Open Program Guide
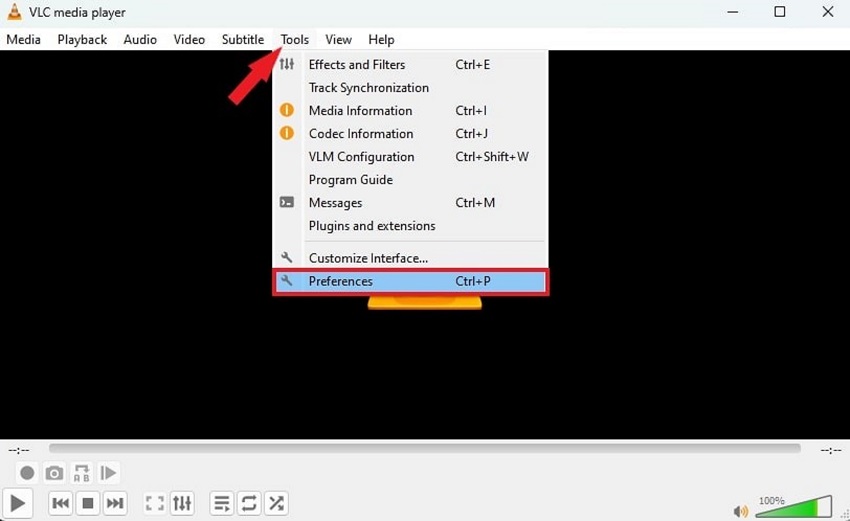Screen dimensions: 850x521 (410, 180)
